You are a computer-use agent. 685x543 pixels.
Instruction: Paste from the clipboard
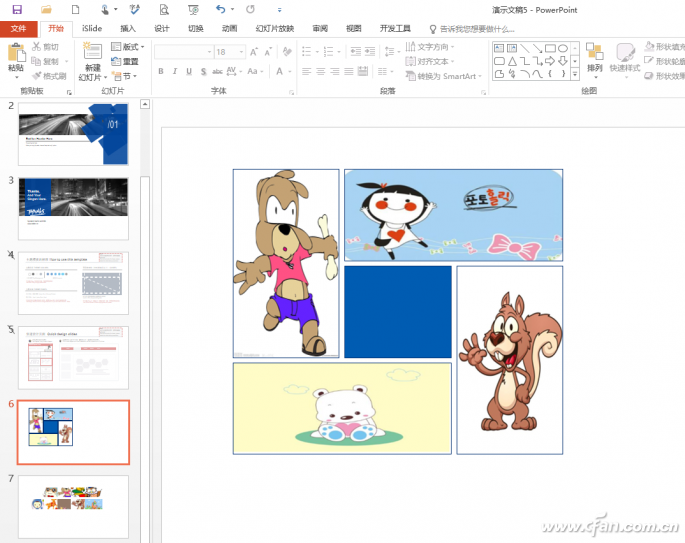(16, 59)
